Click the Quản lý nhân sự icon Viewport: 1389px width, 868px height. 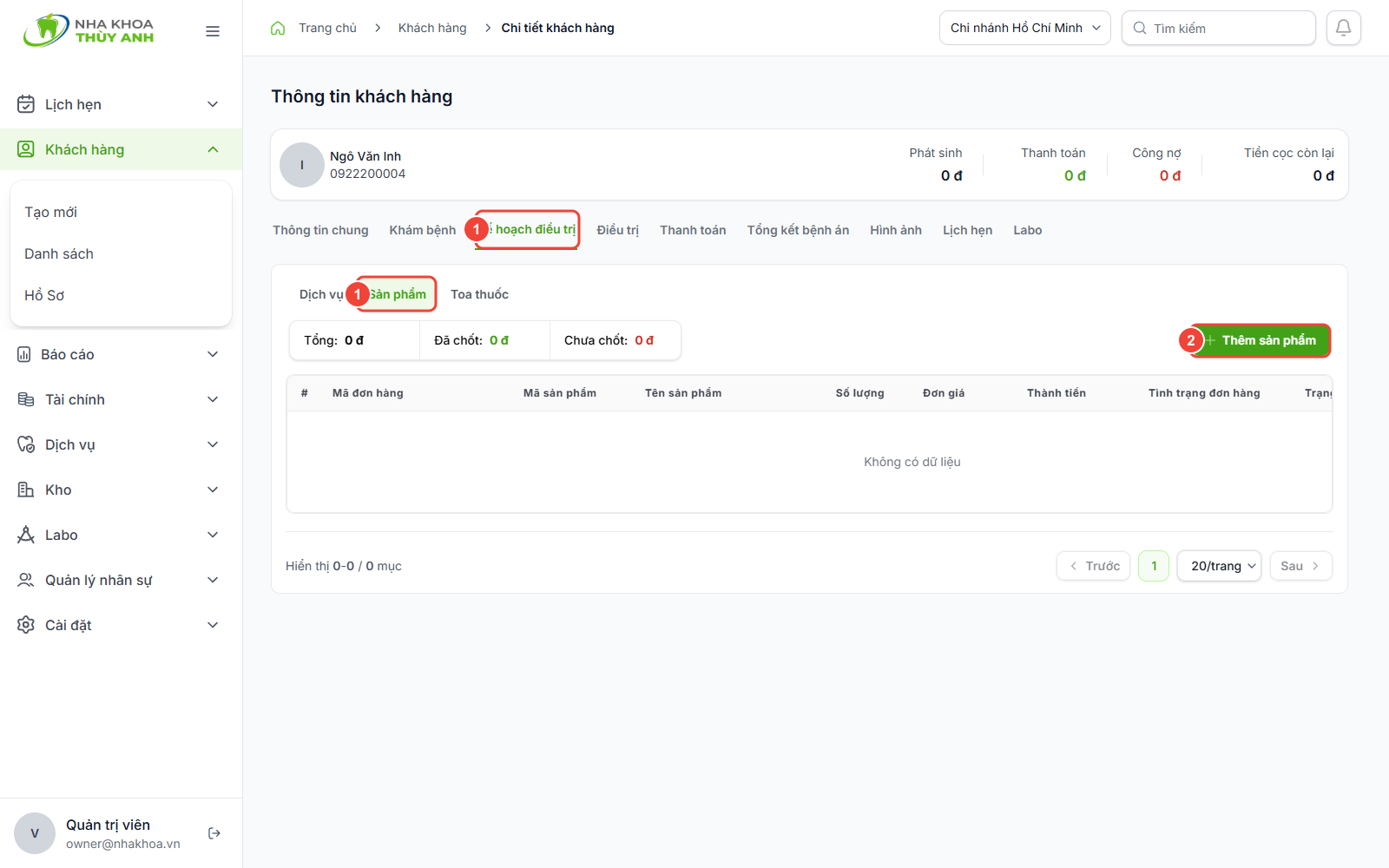pyautogui.click(x=26, y=580)
